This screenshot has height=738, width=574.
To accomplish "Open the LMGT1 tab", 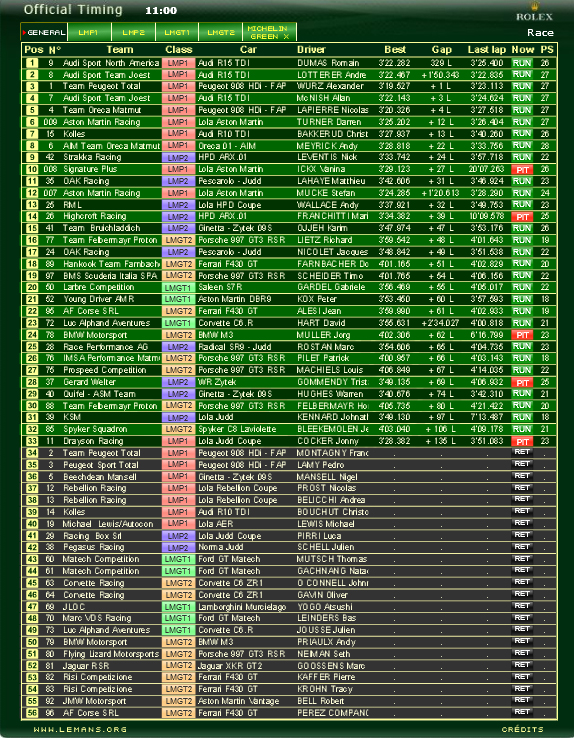I will (x=177, y=32).
